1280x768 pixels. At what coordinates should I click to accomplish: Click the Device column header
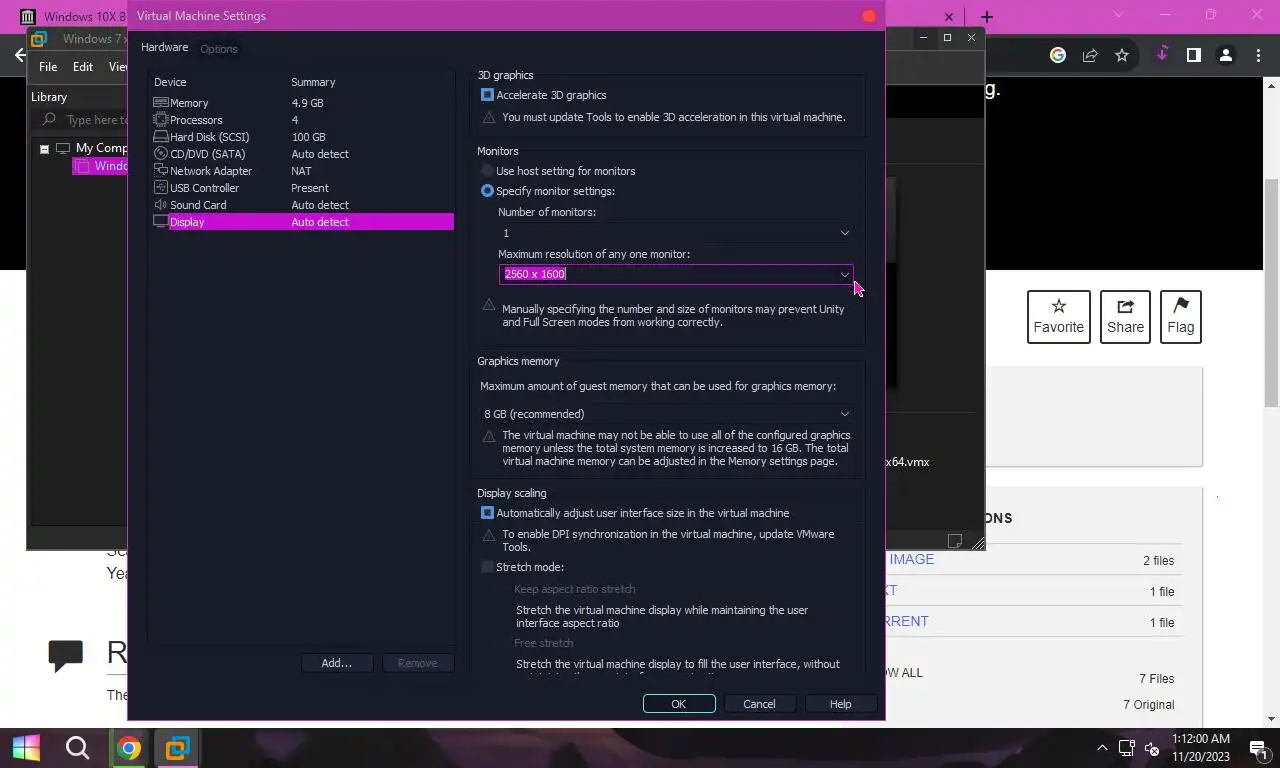(x=170, y=82)
